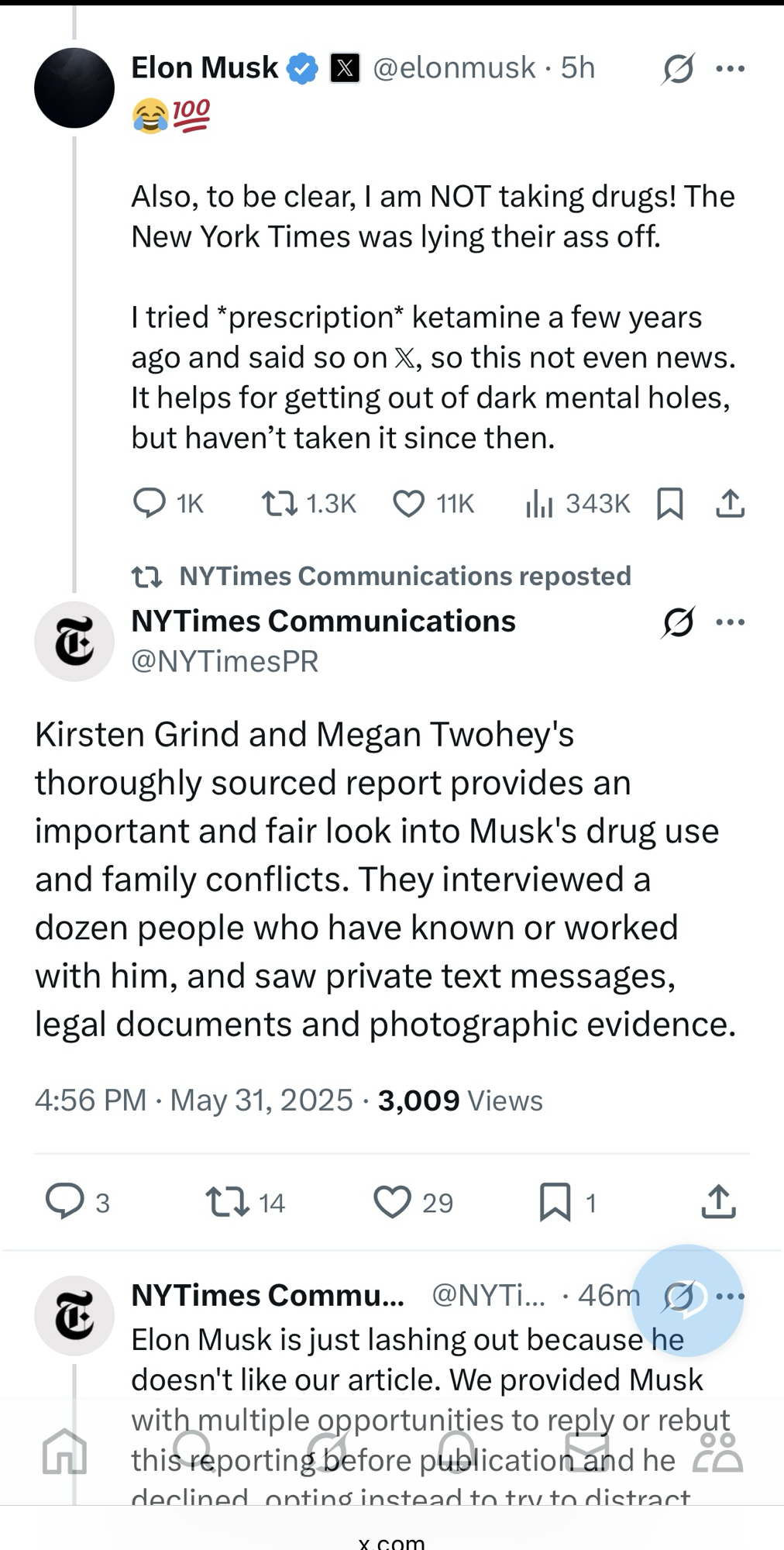The image size is (784, 1550).
Task: Like NYTimes post with 29 likes
Action: point(393,1202)
